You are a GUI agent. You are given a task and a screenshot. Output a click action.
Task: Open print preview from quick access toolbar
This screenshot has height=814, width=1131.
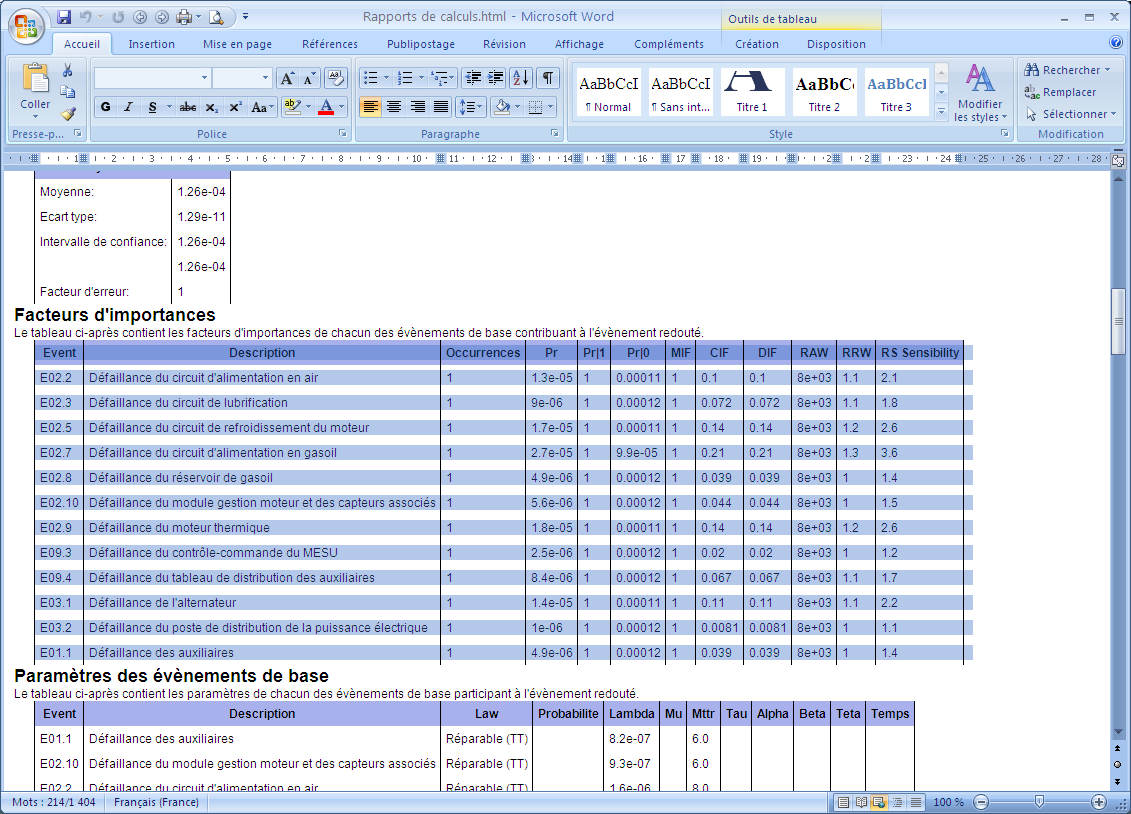click(x=216, y=17)
